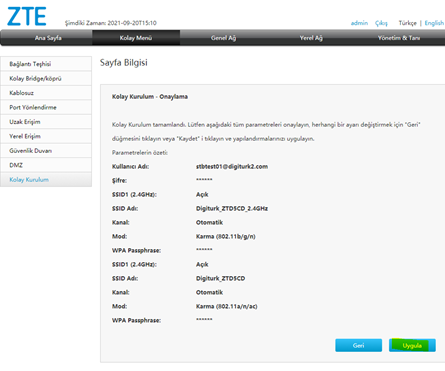Go to the Port Yönlendirme menu item
Image resolution: width=445 pixels, height=371 pixels.
[x=46, y=107]
